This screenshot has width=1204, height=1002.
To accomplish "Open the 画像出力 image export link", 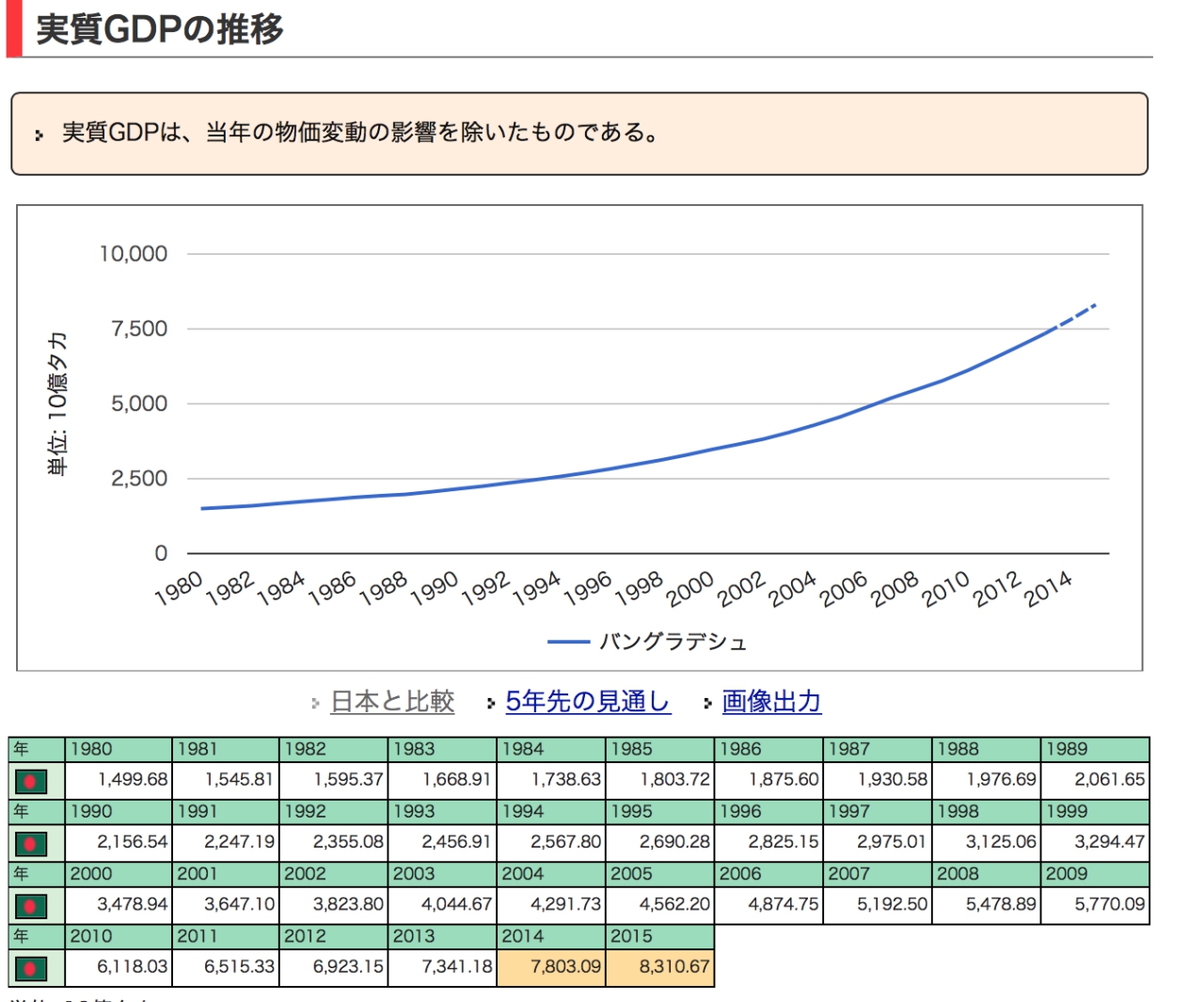I will point(771,702).
